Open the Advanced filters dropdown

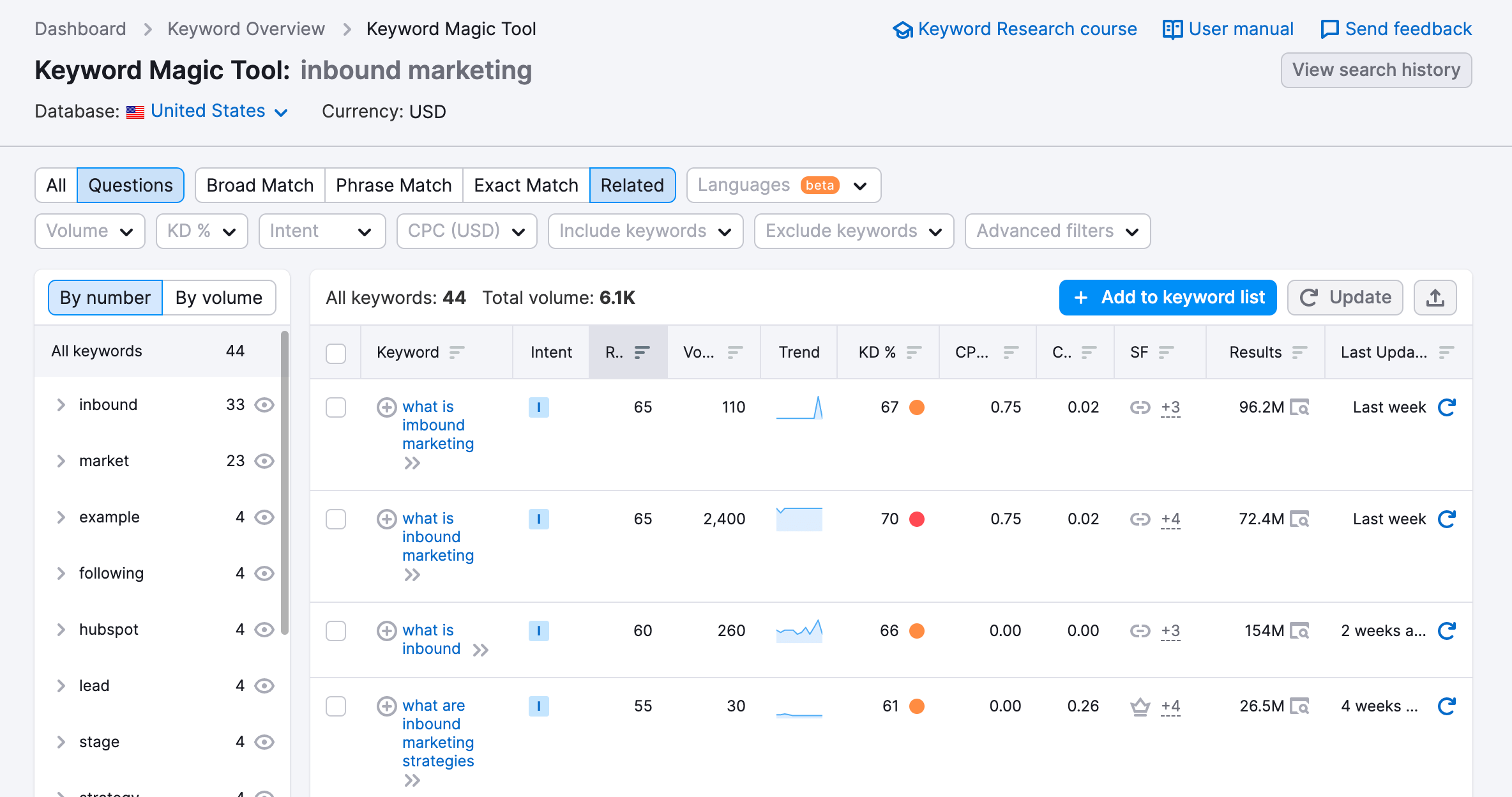pos(1057,231)
